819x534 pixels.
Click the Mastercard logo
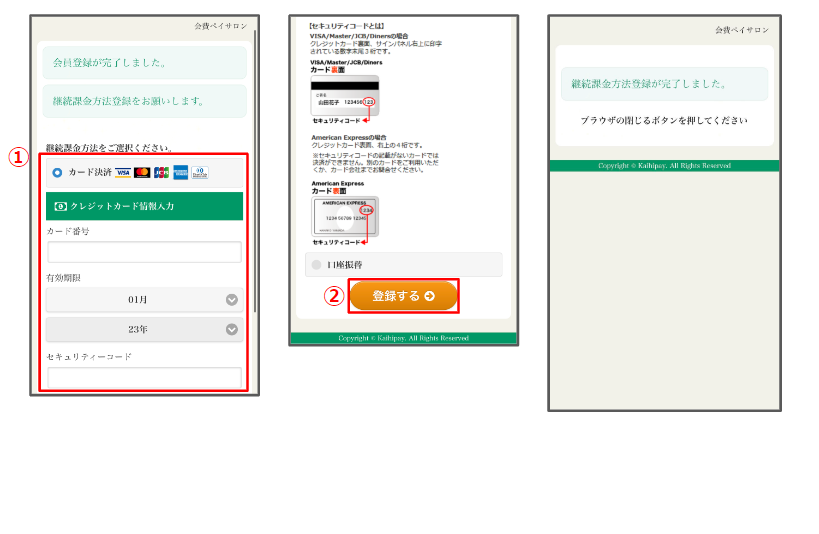pos(142,173)
